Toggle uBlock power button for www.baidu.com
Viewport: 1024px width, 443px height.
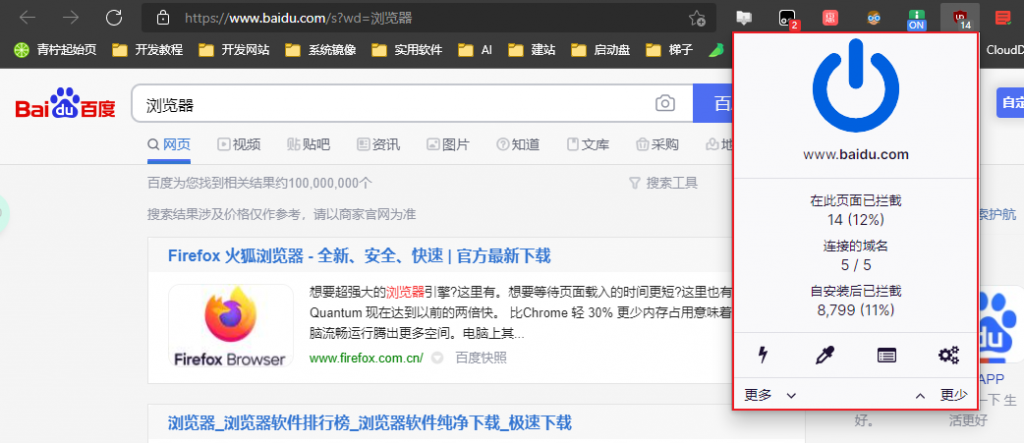(x=856, y=88)
